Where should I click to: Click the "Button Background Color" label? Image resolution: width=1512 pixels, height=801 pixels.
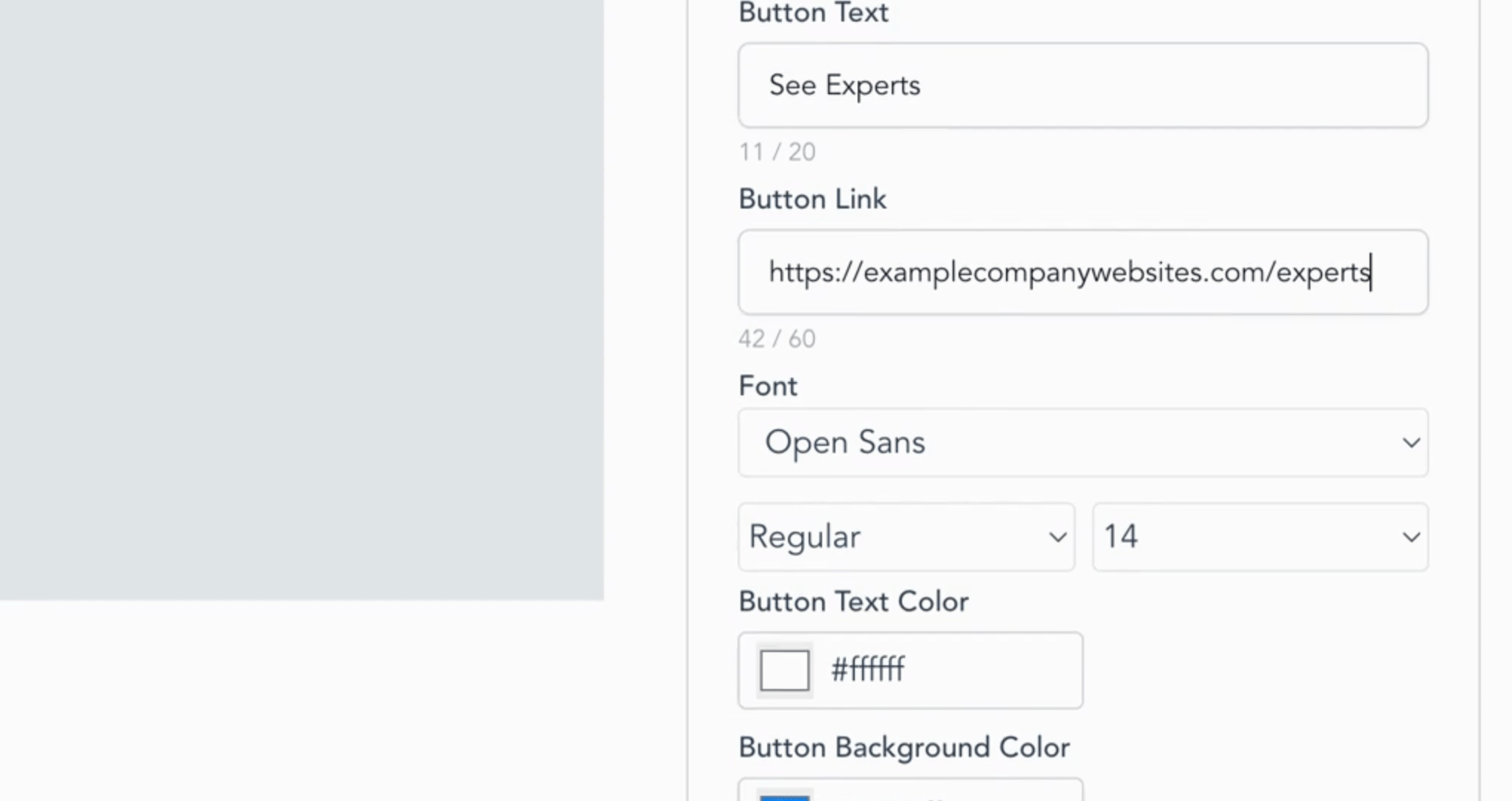904,748
